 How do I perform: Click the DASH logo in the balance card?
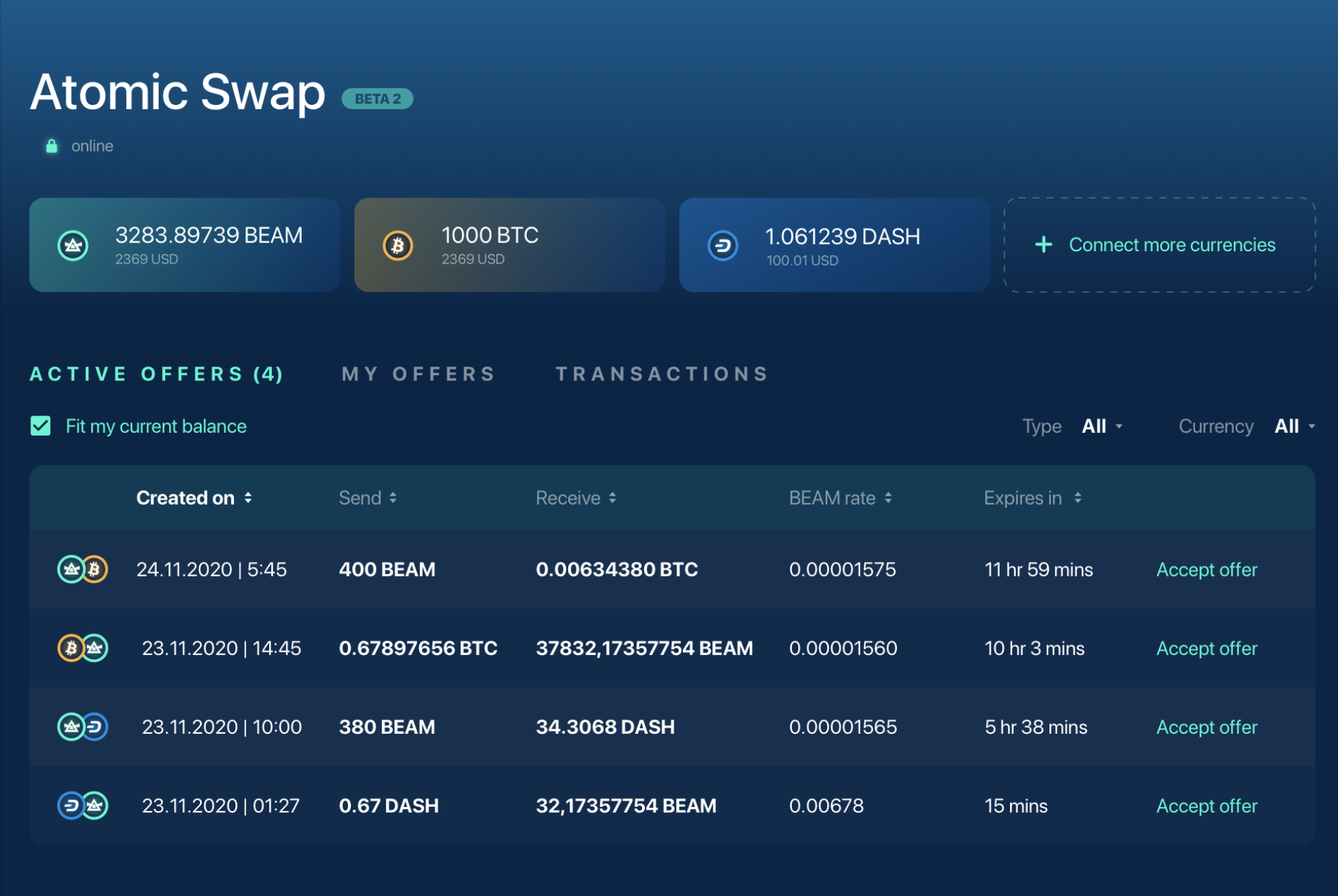coord(723,245)
